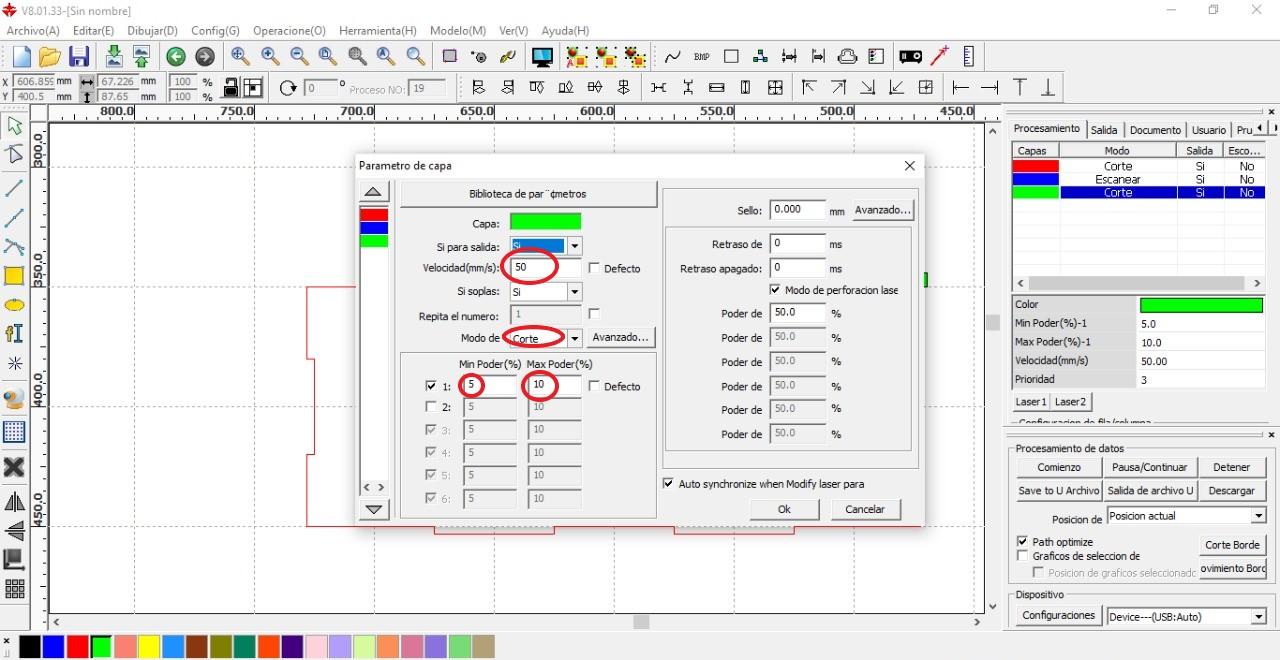Create a new file with the blank page icon
This screenshot has width=1280, height=660.
click(22, 57)
